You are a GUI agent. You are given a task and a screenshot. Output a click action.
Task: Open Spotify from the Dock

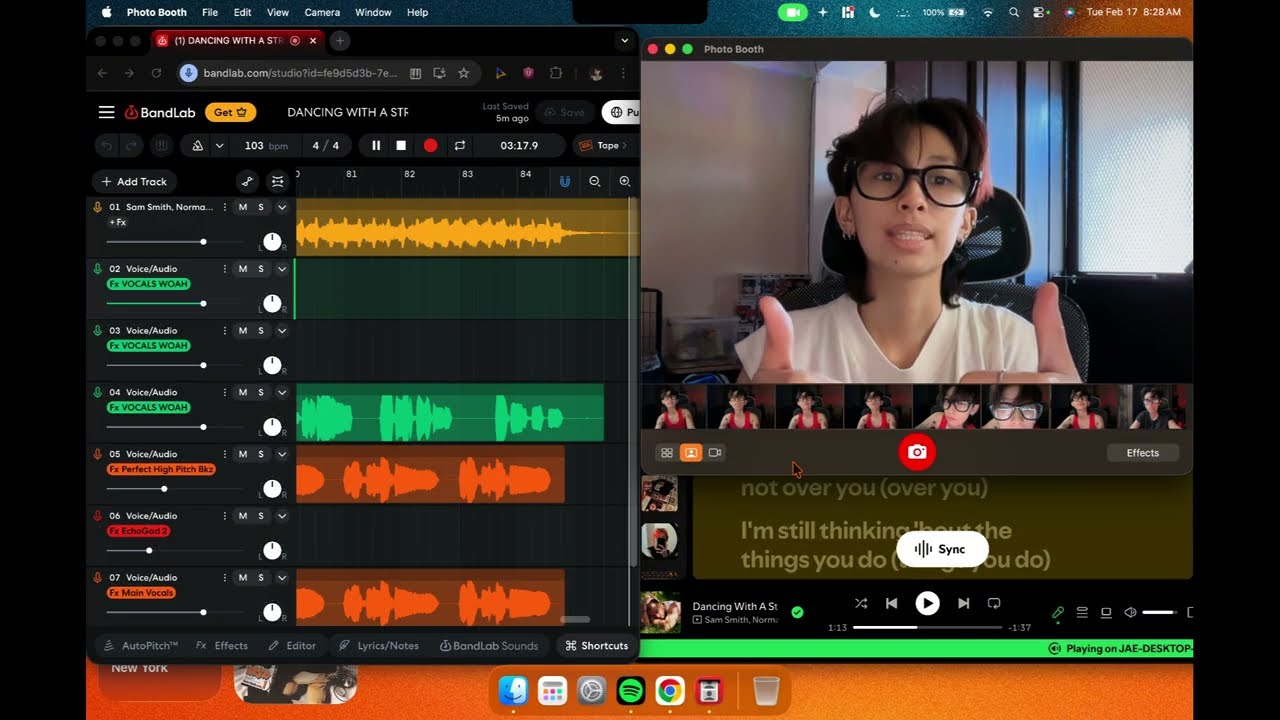(630, 691)
